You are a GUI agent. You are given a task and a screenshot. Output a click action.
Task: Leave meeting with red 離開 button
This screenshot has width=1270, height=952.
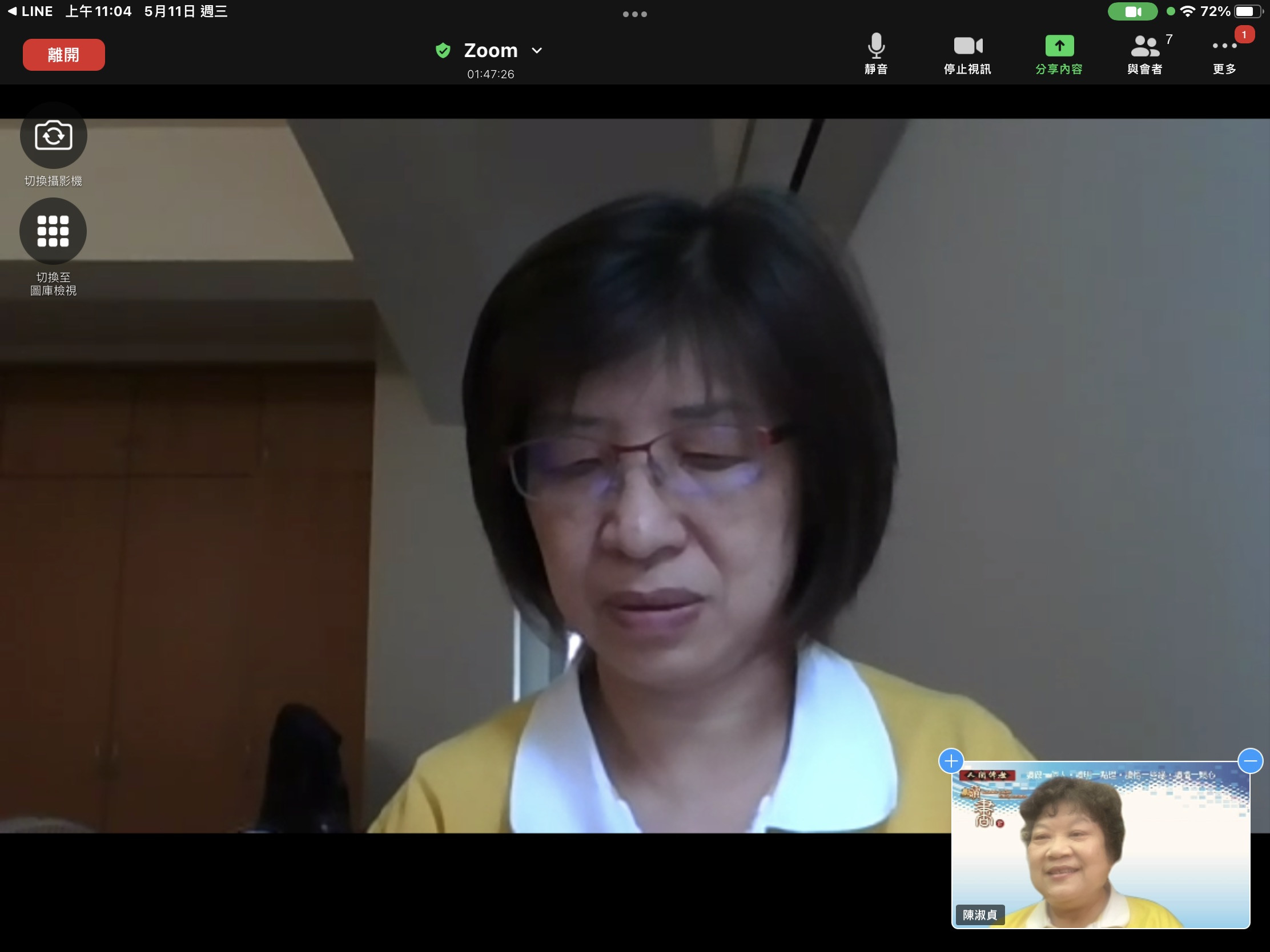(64, 55)
